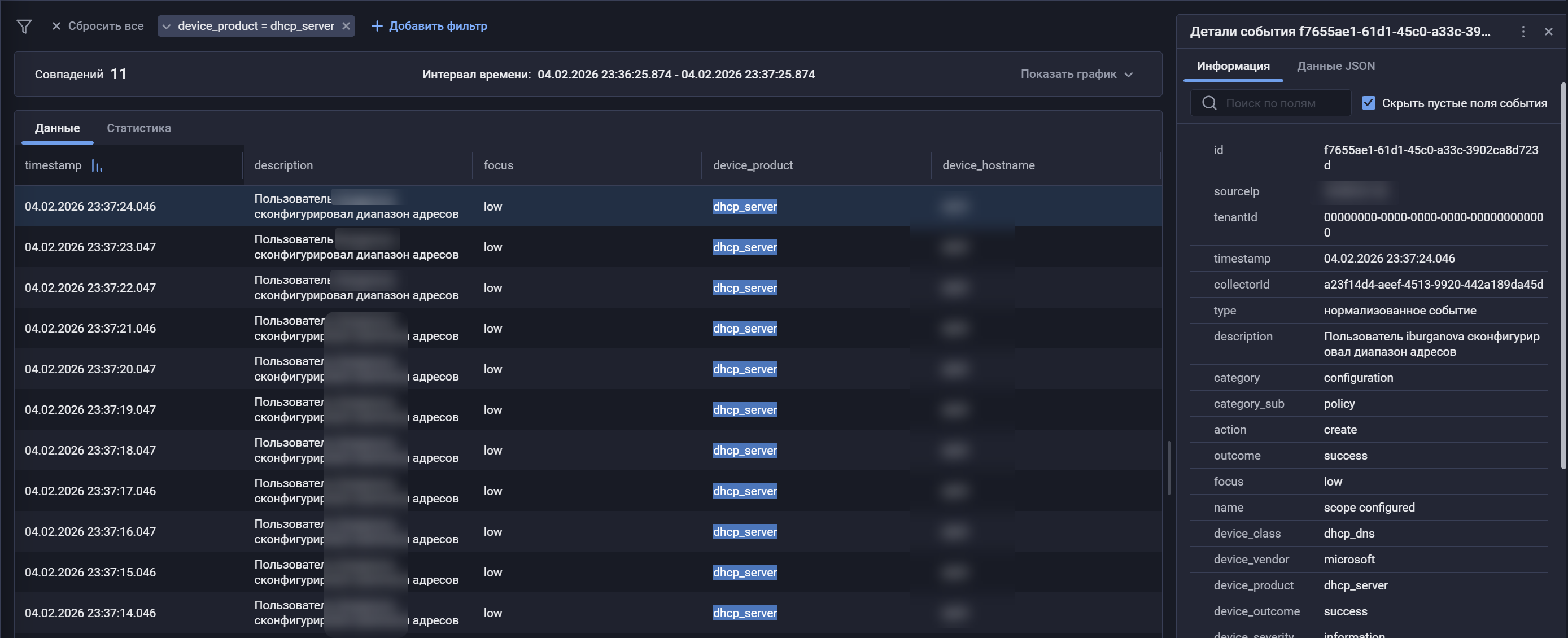Expand the device_product filter chip dropdown
Screen dimensions: 1568x638
[165, 26]
